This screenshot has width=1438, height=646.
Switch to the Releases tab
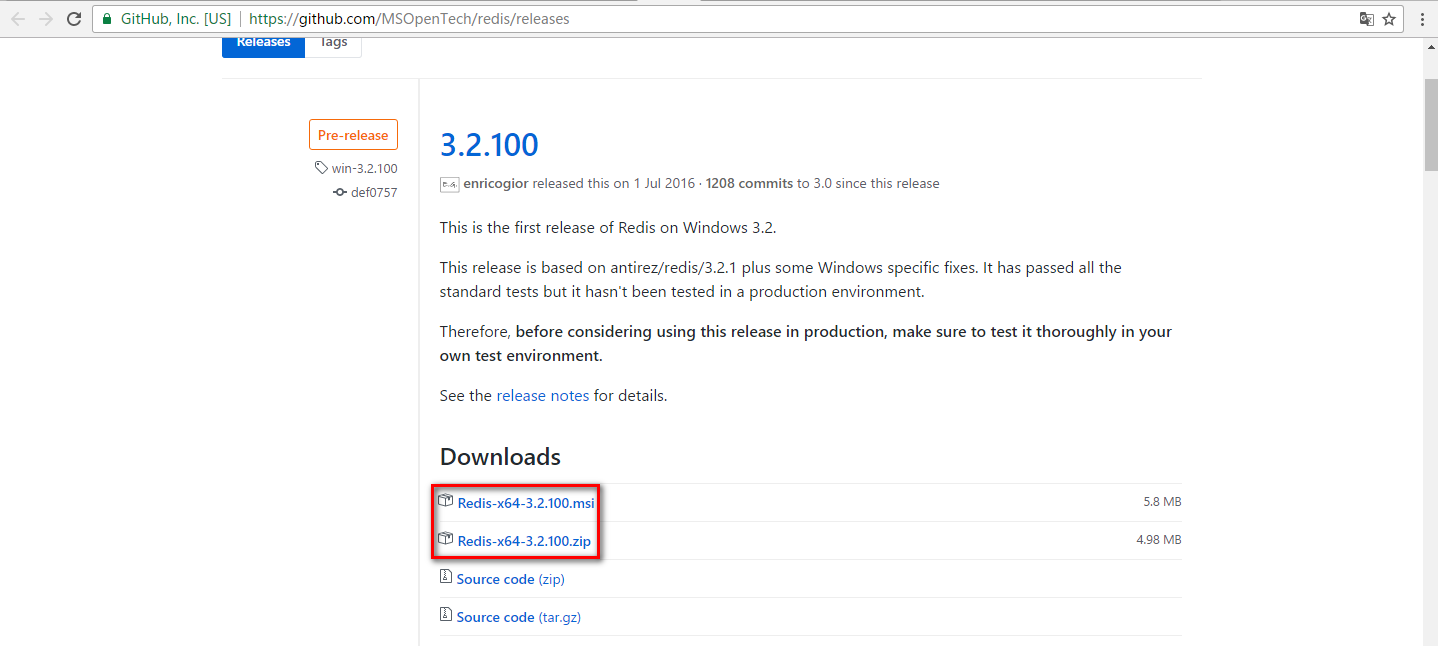coord(264,43)
